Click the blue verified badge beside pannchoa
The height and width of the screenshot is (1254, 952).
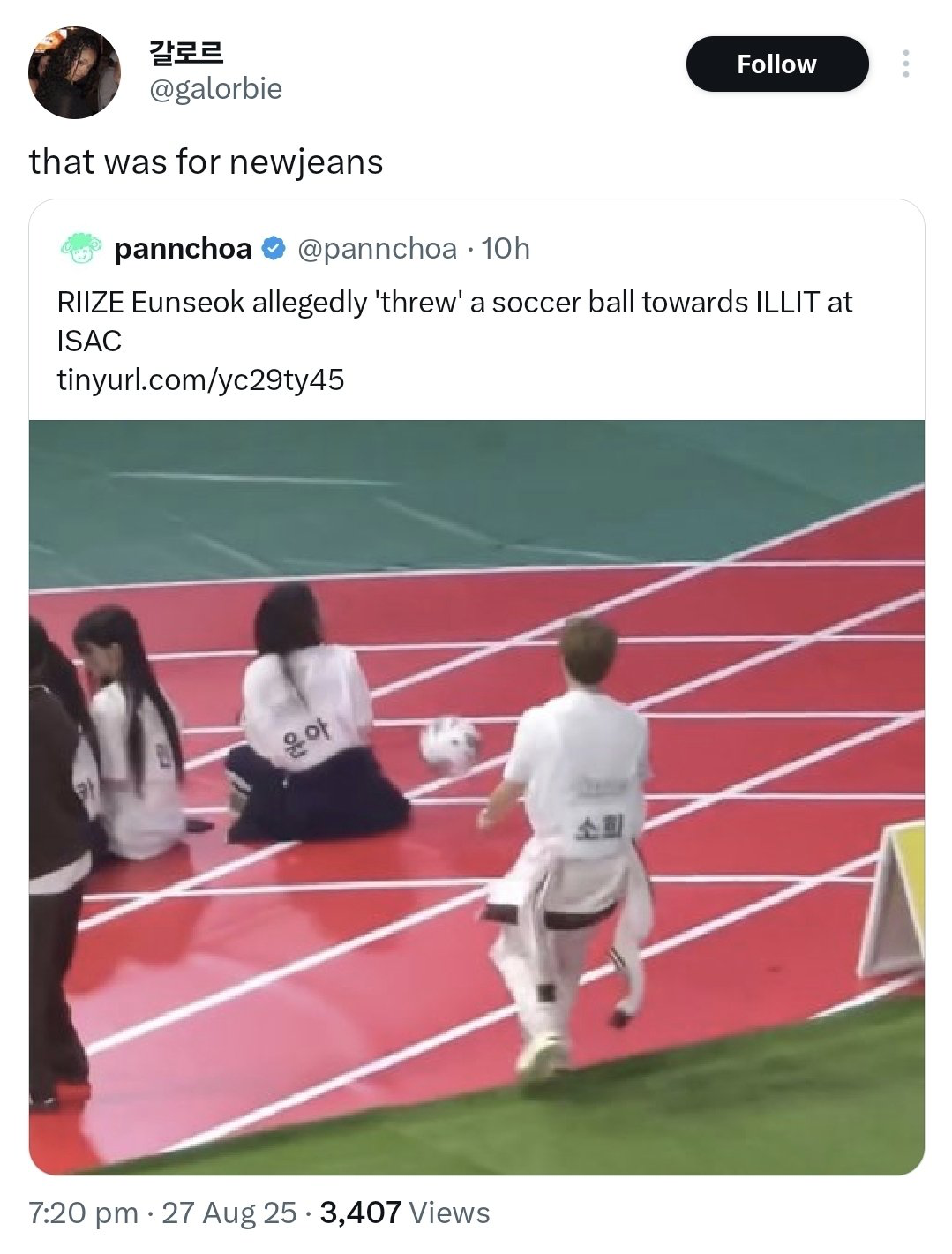[274, 249]
